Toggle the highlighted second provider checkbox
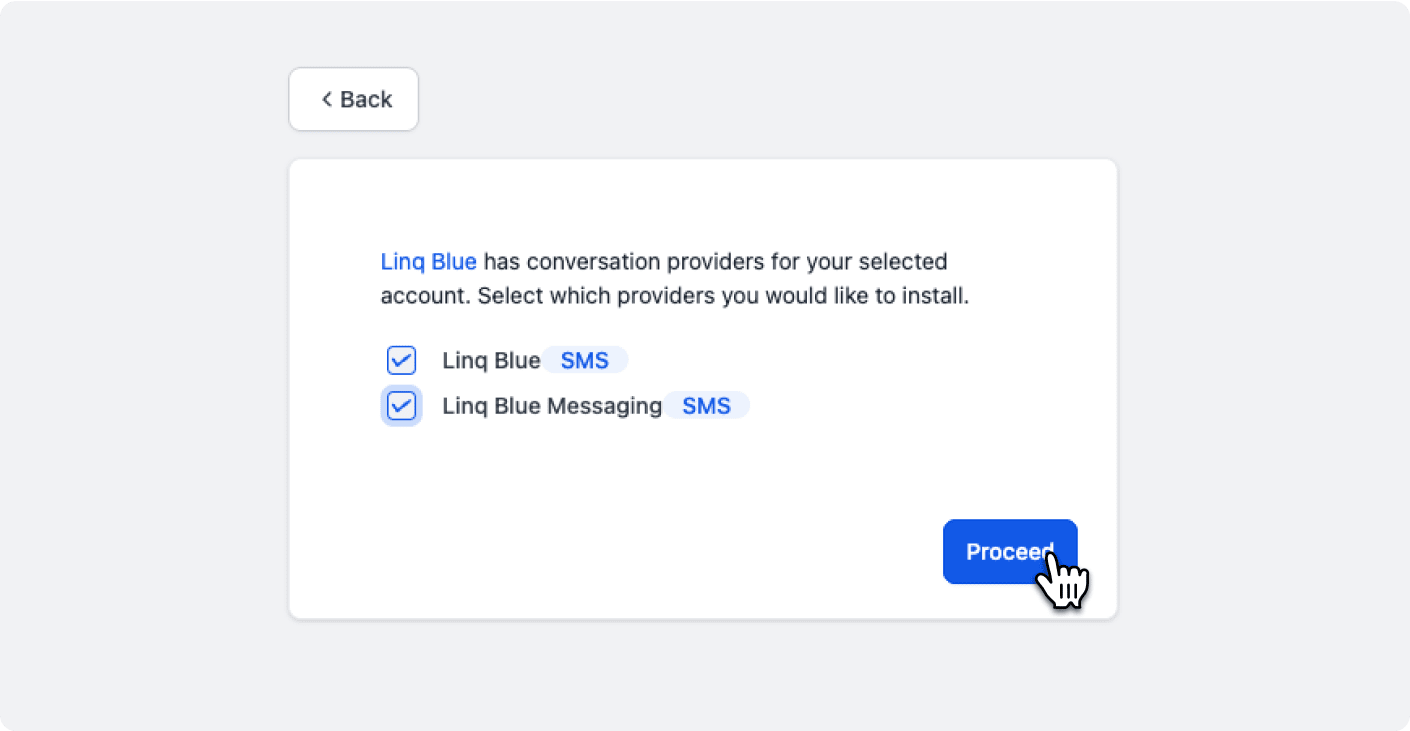The image size is (1410, 731). click(x=401, y=406)
